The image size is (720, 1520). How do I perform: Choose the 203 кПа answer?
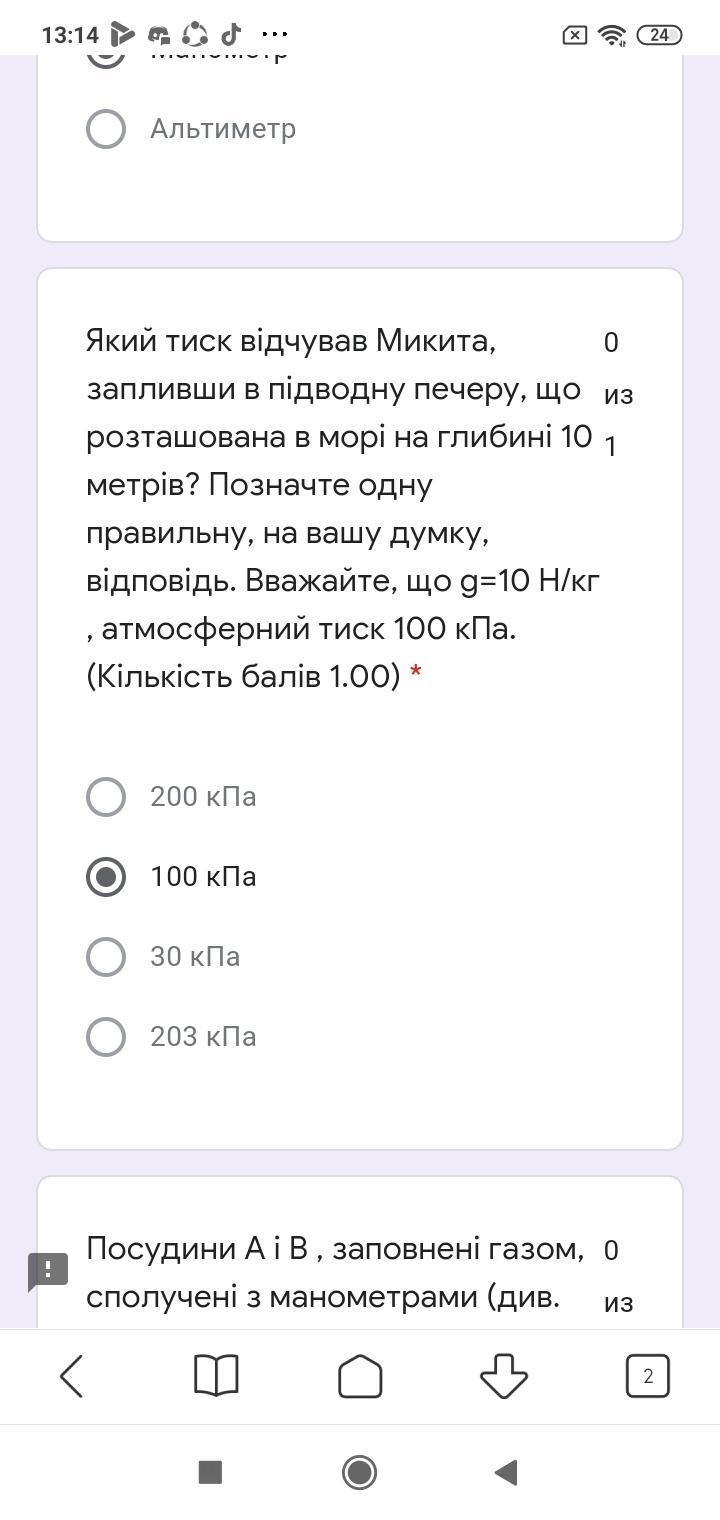[x=106, y=1037]
